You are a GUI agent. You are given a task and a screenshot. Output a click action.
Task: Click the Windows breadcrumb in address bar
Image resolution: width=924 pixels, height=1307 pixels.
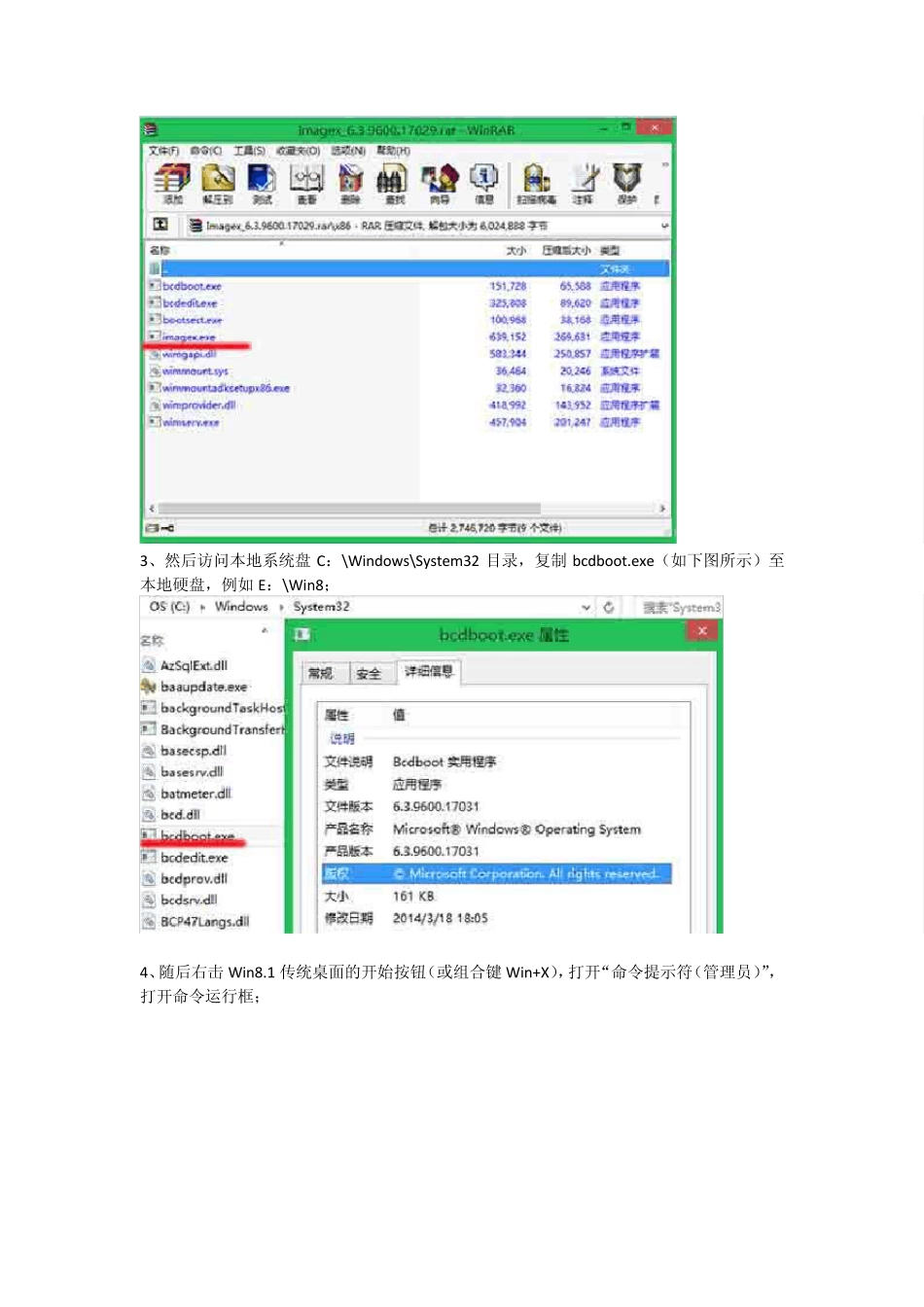(241, 607)
